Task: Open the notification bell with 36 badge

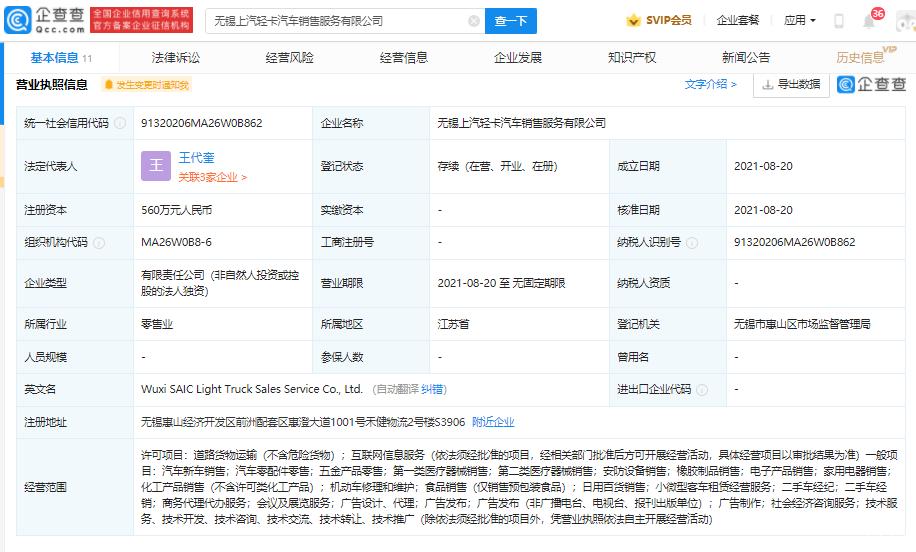Action: (869, 21)
